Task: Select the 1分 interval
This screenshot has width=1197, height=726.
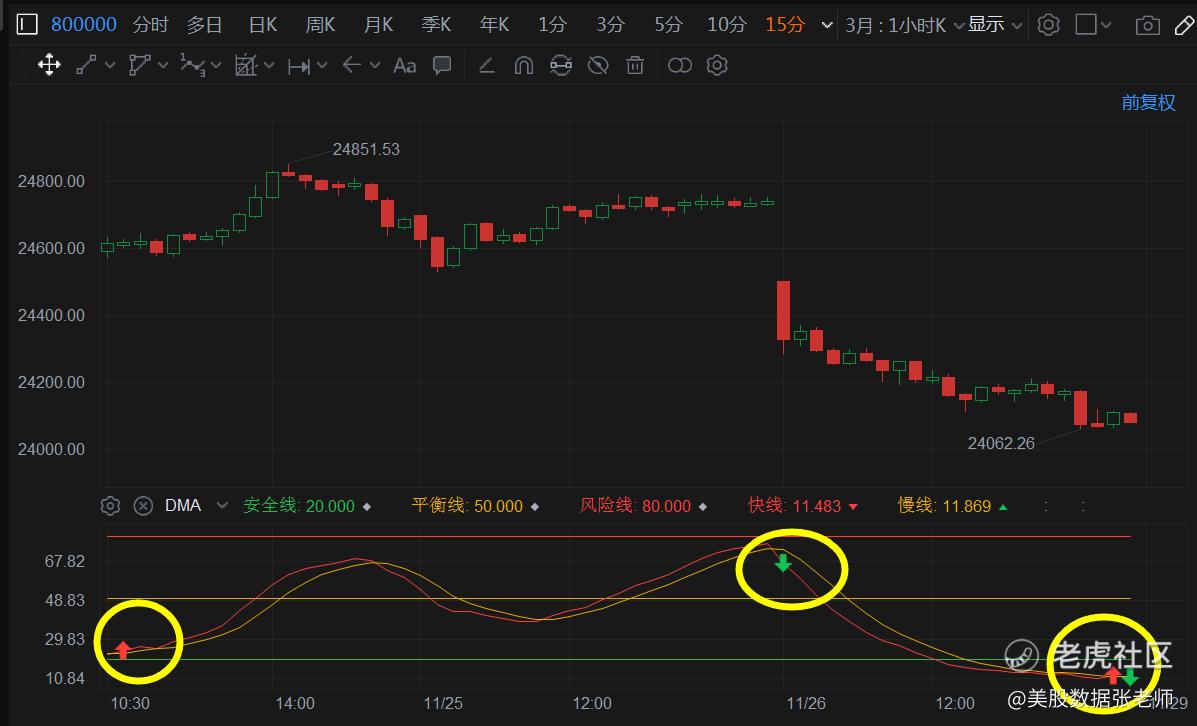Action: coord(552,25)
